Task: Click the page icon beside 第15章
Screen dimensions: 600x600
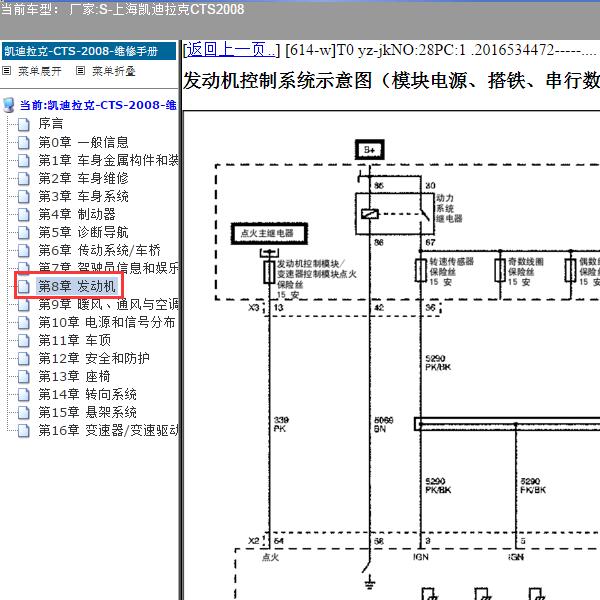Action: [x=24, y=412]
